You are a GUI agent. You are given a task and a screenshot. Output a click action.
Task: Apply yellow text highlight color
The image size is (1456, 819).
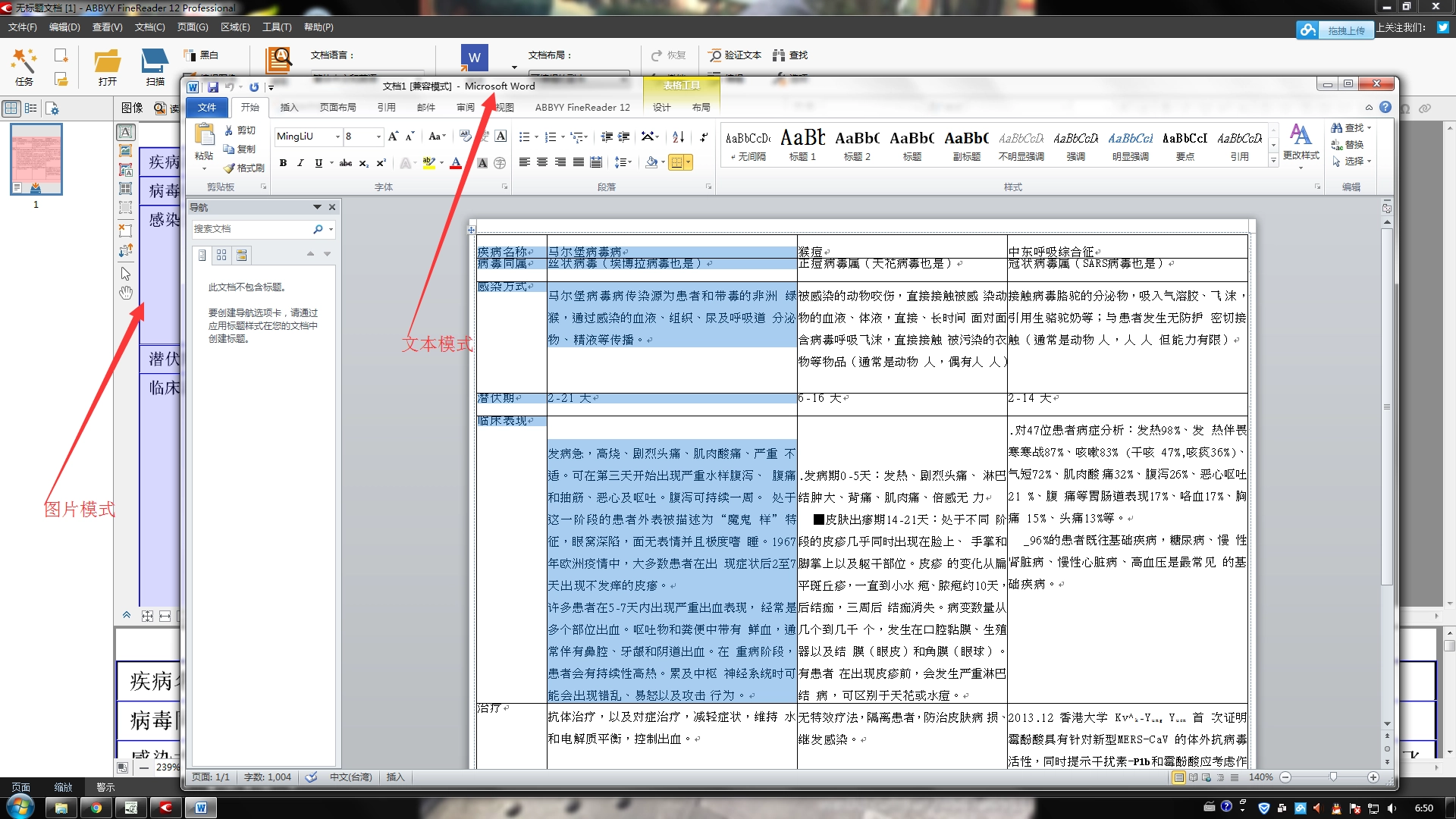point(427,163)
